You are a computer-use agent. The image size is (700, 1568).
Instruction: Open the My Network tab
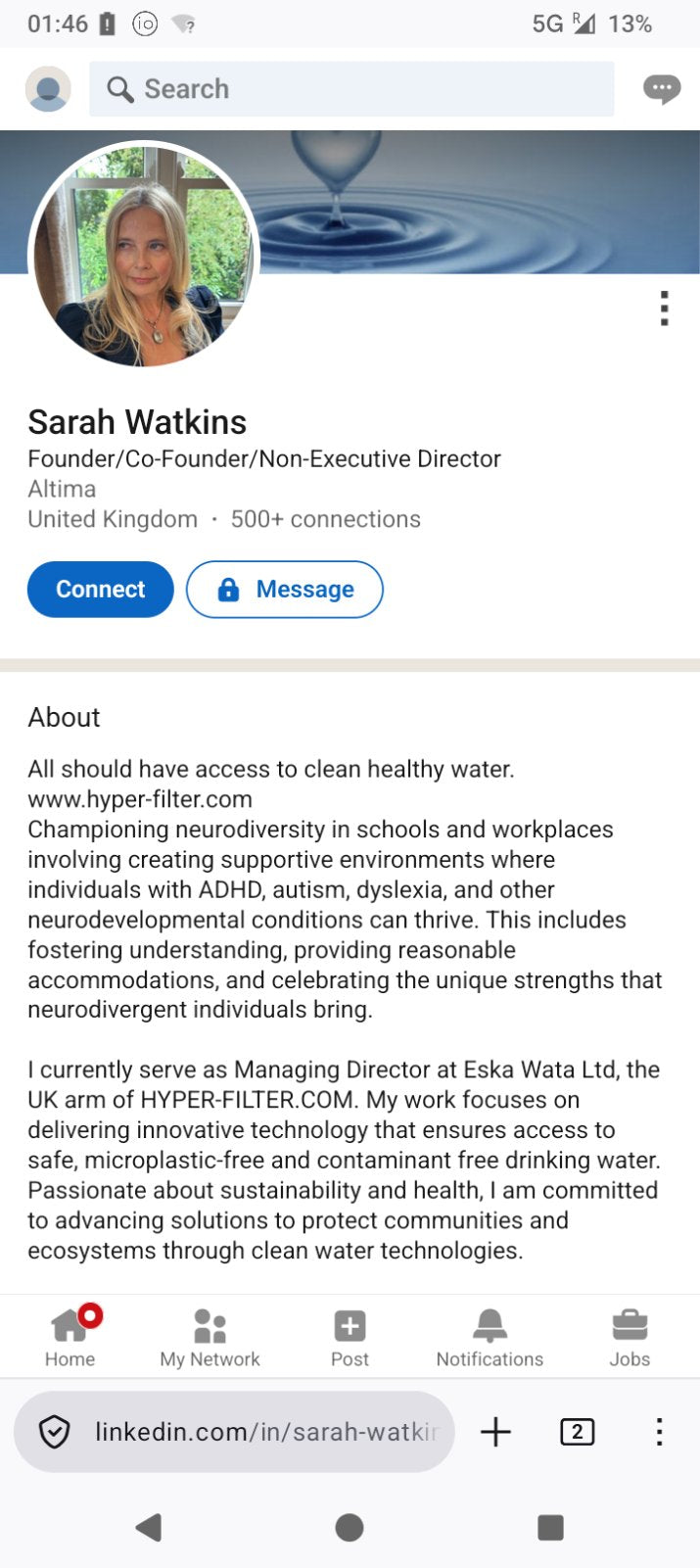[210, 1338]
